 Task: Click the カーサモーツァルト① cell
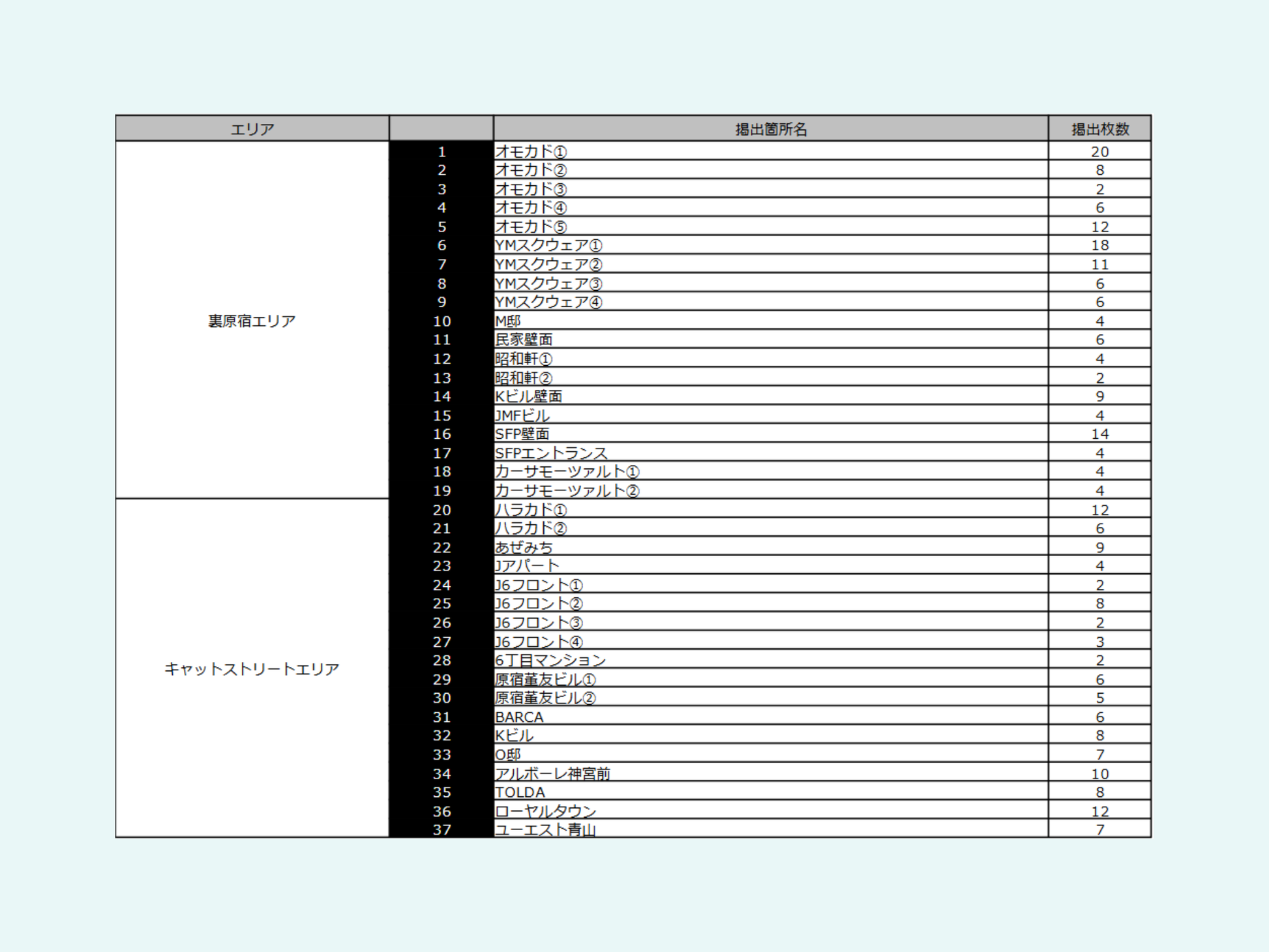pyautogui.click(x=771, y=471)
